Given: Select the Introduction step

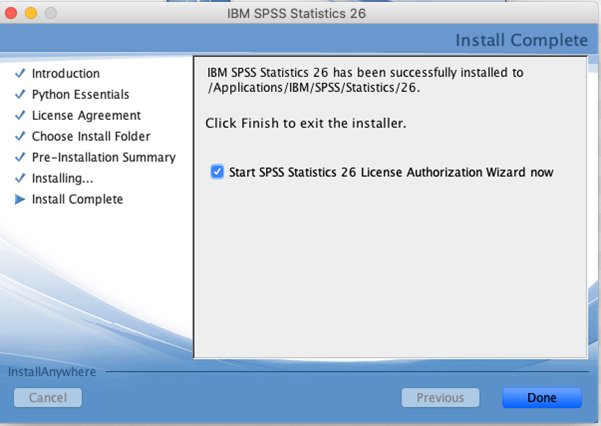Looking at the screenshot, I should (x=66, y=73).
